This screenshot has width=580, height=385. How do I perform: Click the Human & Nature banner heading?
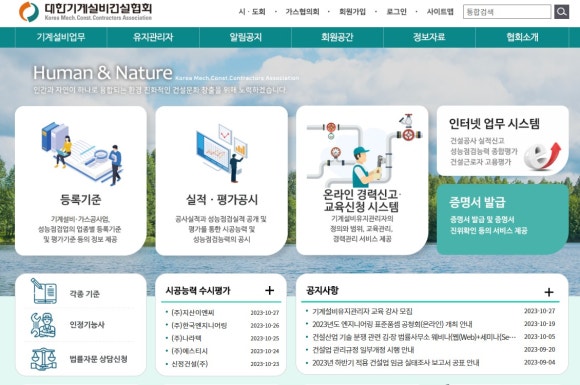pos(102,72)
